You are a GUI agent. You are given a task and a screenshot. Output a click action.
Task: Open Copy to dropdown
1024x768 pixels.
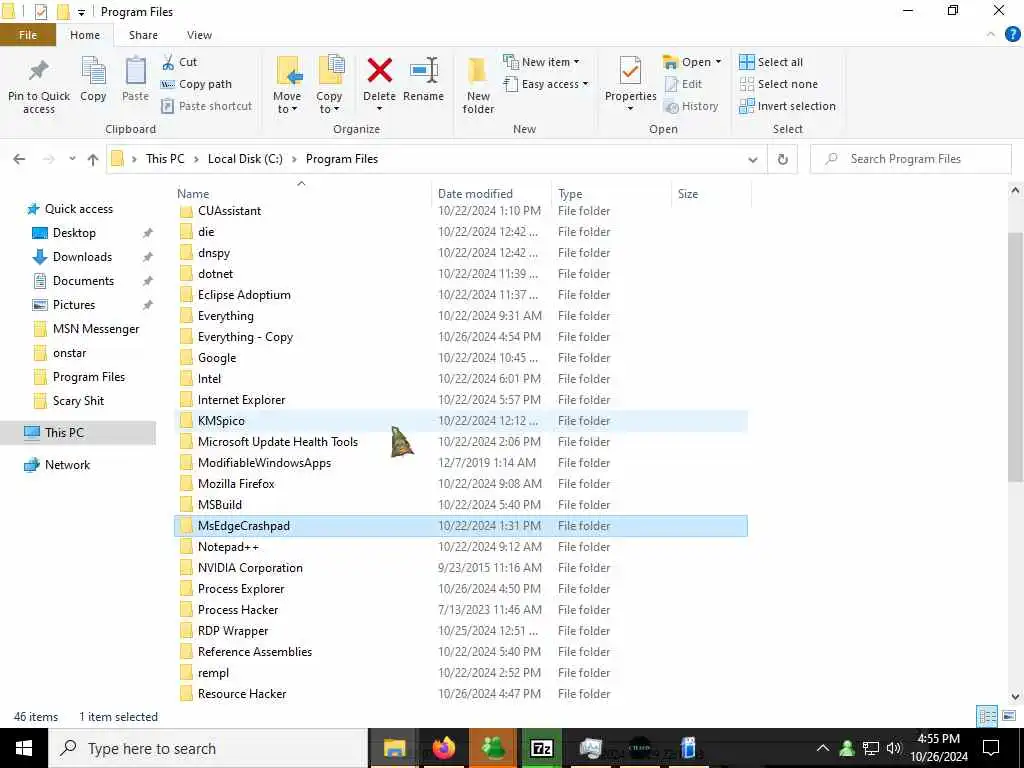click(x=329, y=86)
